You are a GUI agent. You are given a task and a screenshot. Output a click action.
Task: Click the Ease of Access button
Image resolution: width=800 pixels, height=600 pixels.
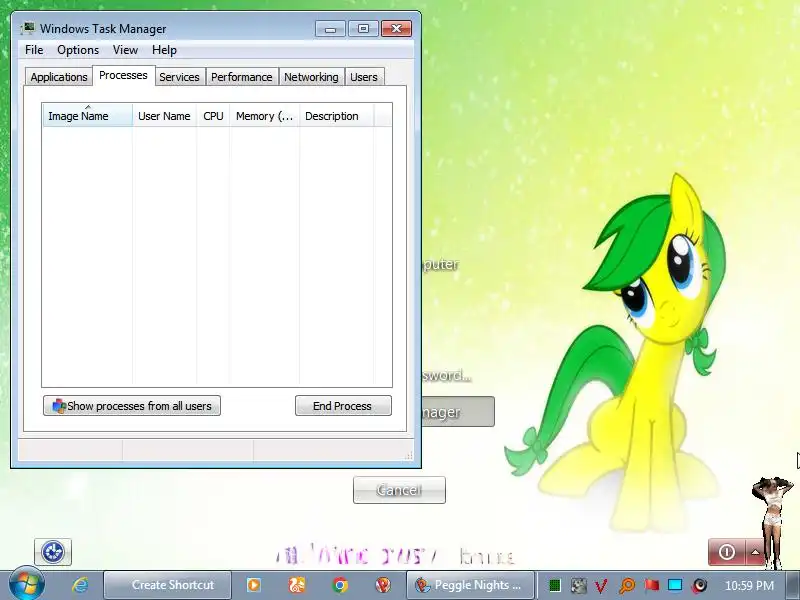53,552
